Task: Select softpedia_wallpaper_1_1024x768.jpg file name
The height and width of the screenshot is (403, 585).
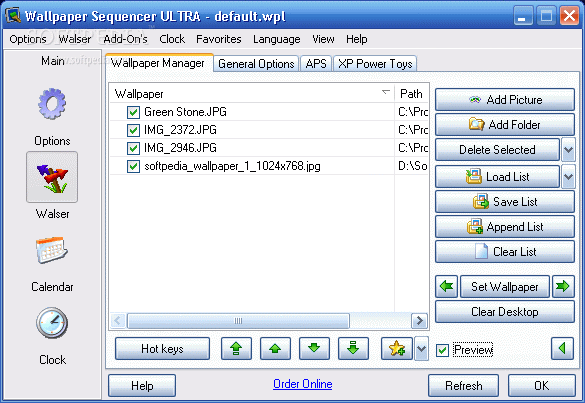Action: tap(232, 166)
